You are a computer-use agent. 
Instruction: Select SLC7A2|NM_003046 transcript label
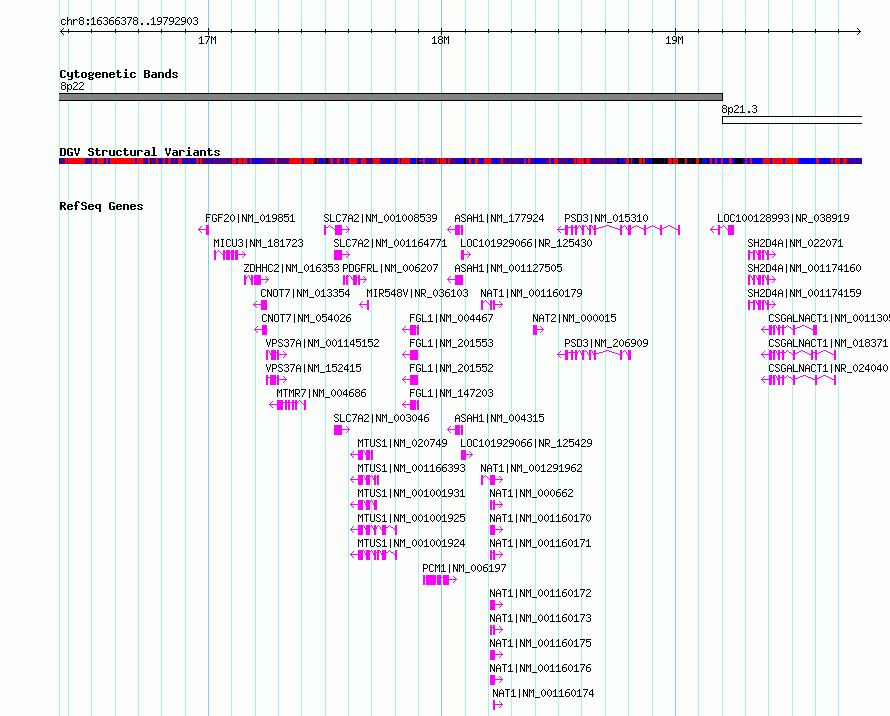(381, 418)
